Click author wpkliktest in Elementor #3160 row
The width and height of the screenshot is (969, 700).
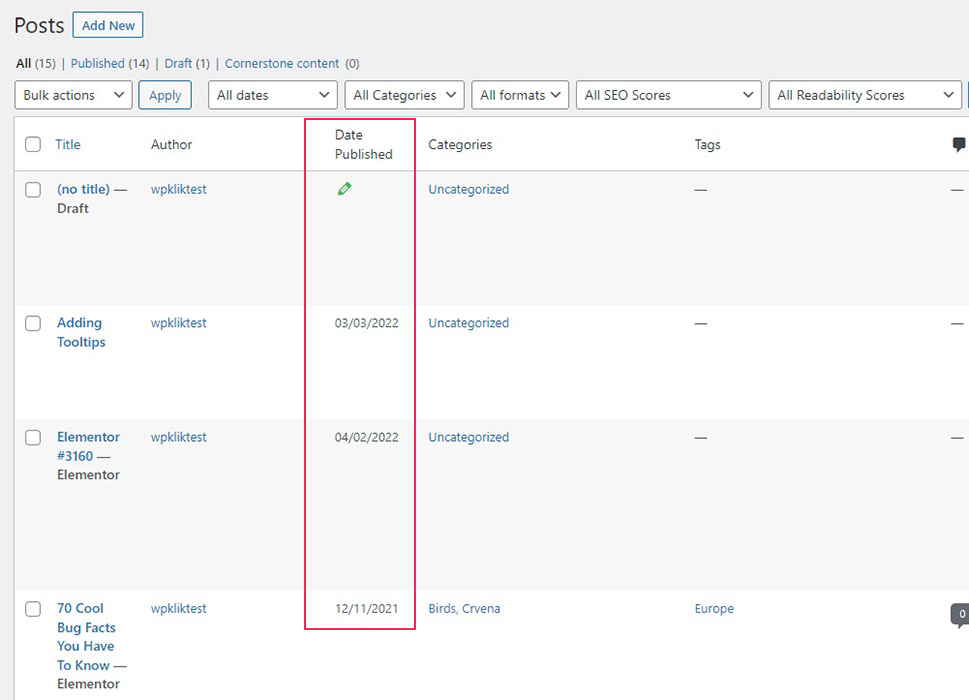[x=179, y=437]
